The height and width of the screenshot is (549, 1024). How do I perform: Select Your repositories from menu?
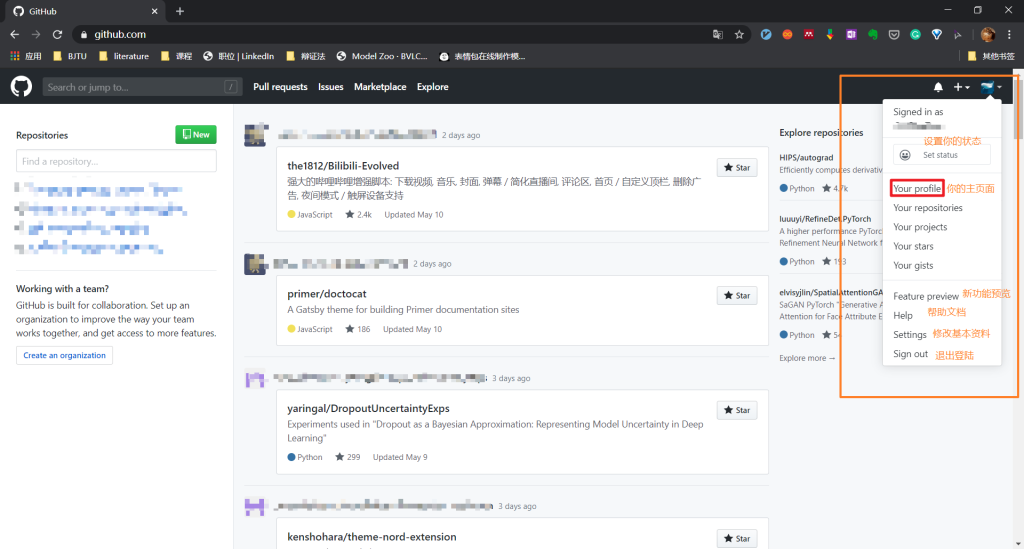click(927, 208)
